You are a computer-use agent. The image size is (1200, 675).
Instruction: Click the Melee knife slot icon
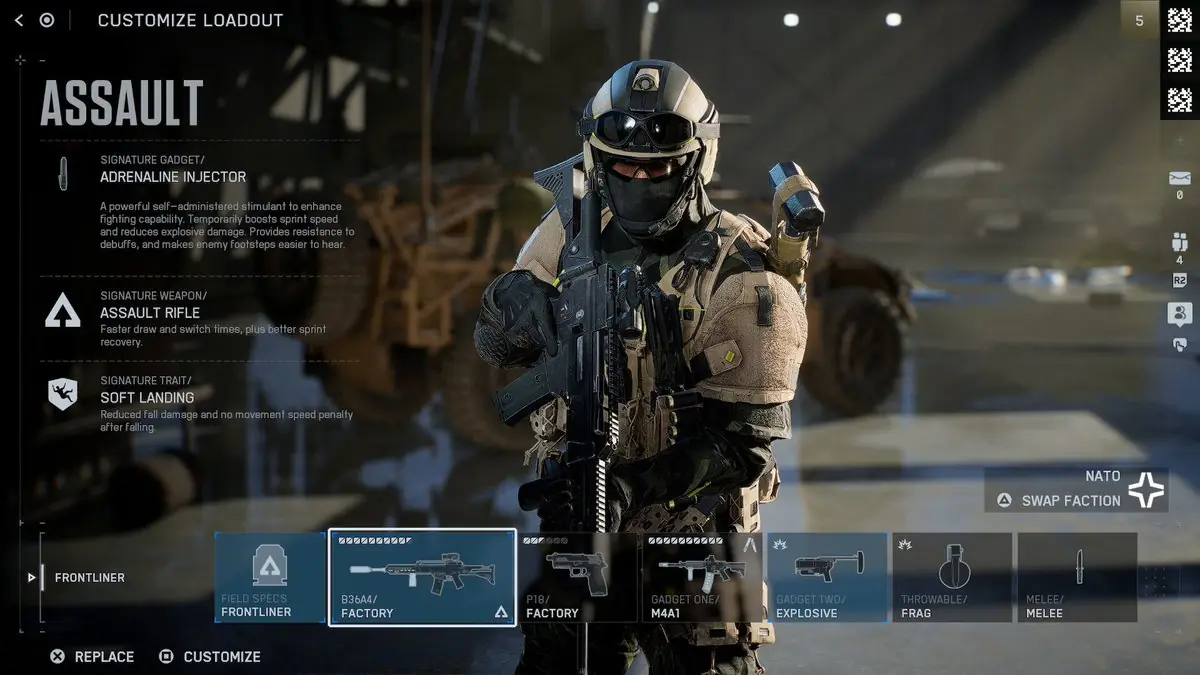point(1077,577)
